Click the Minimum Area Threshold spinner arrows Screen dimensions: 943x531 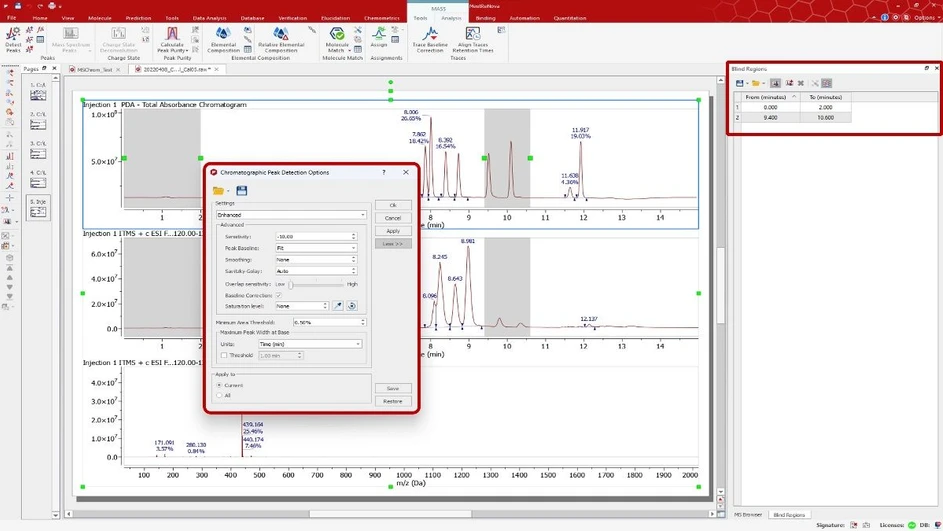click(363, 322)
